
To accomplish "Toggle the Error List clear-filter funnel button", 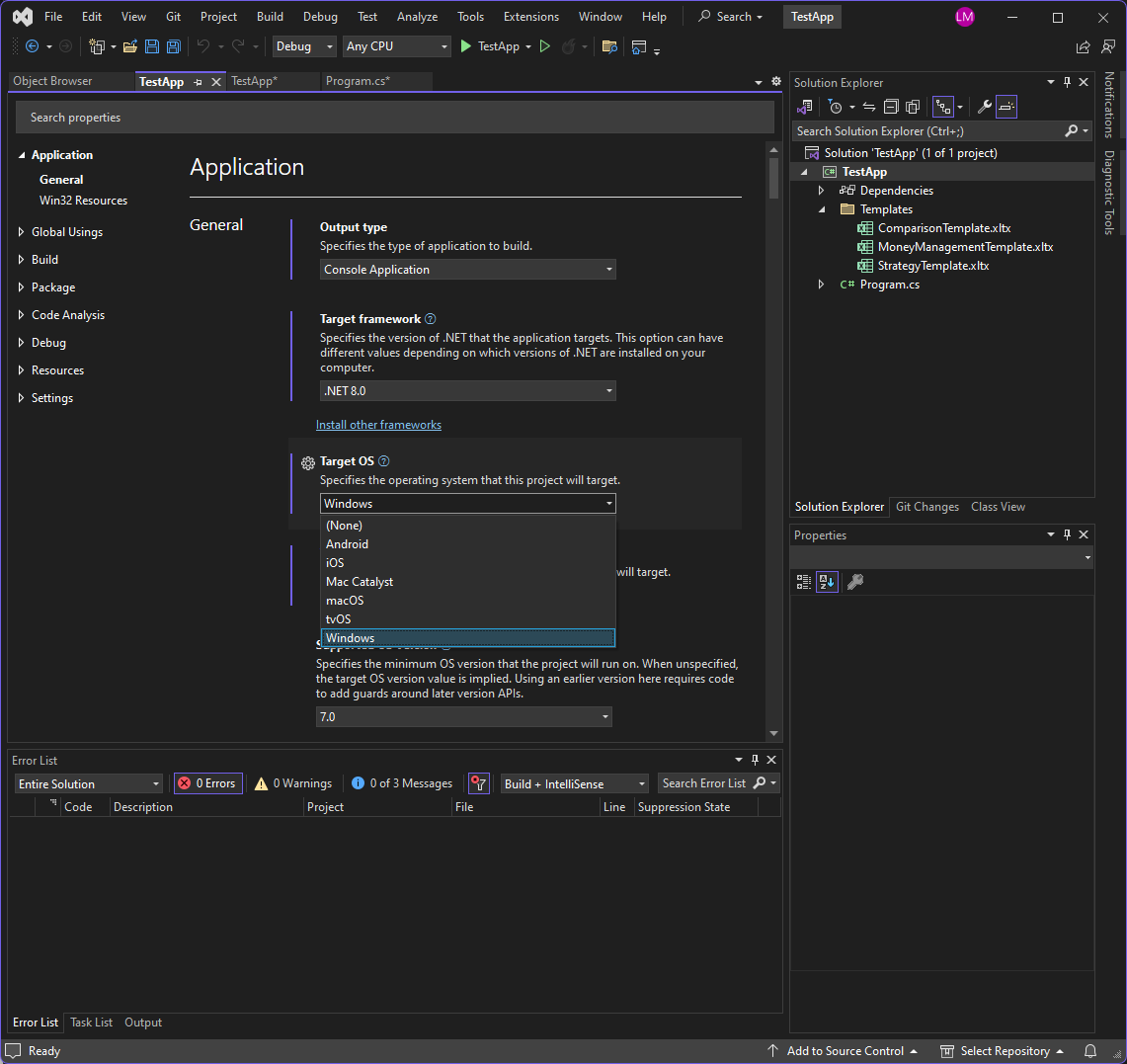I will pyautogui.click(x=479, y=783).
